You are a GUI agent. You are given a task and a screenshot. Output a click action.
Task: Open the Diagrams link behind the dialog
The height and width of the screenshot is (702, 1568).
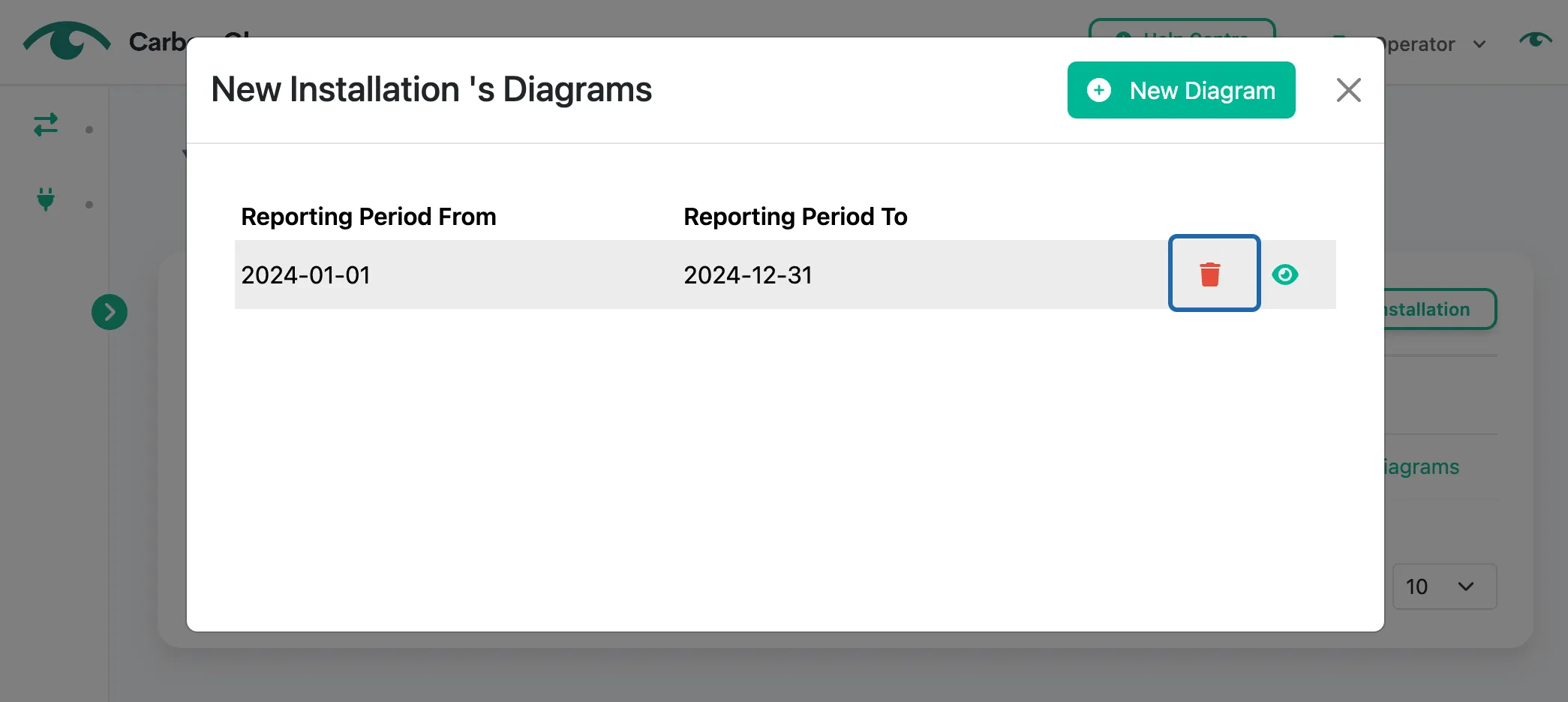click(x=1422, y=467)
